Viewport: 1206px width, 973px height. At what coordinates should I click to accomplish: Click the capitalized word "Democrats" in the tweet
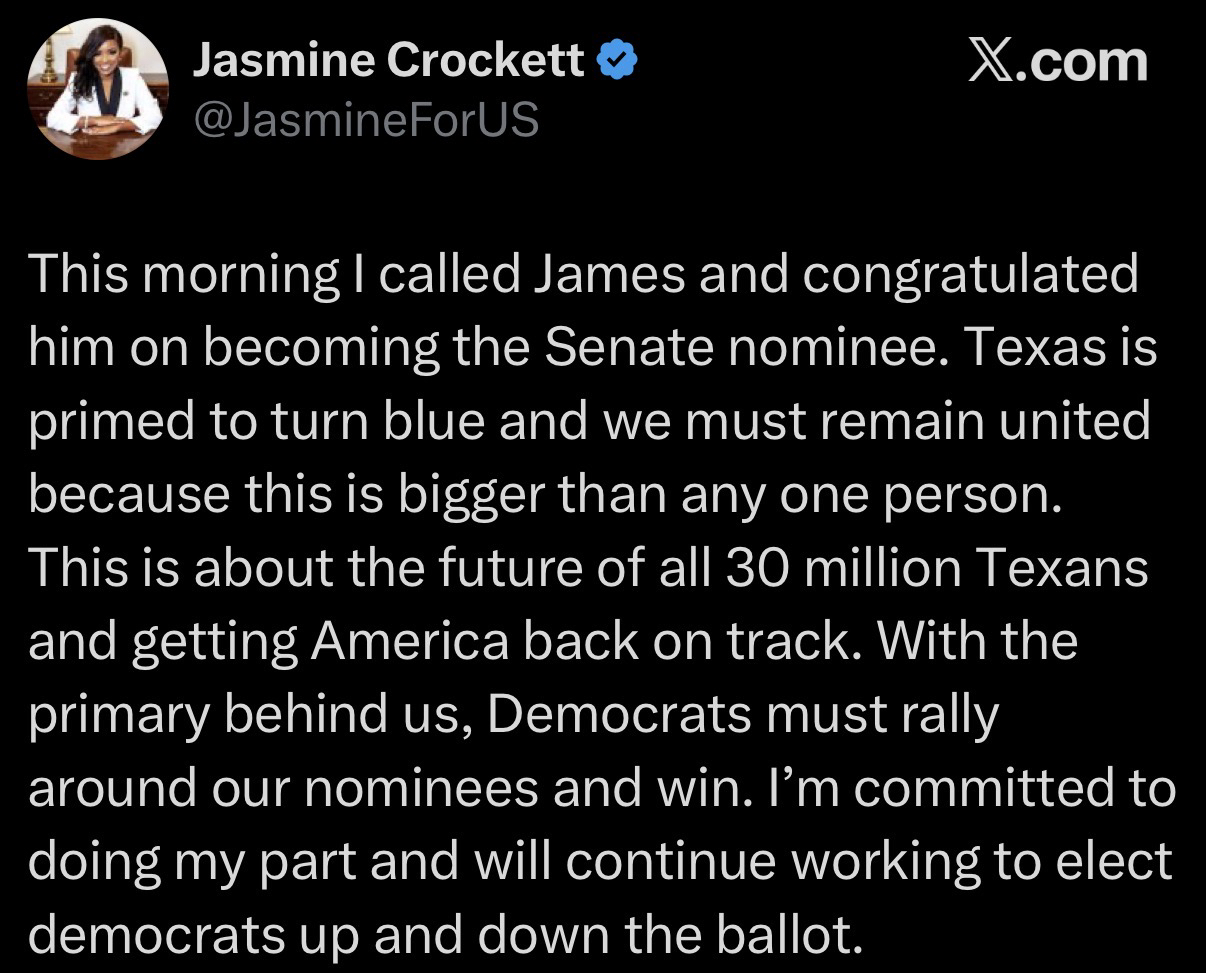pos(622,716)
